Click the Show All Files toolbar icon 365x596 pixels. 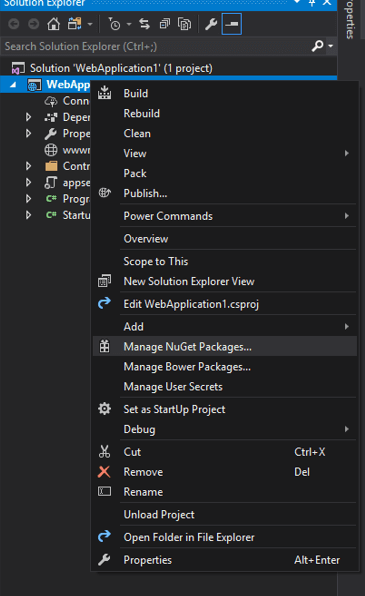tap(184, 24)
